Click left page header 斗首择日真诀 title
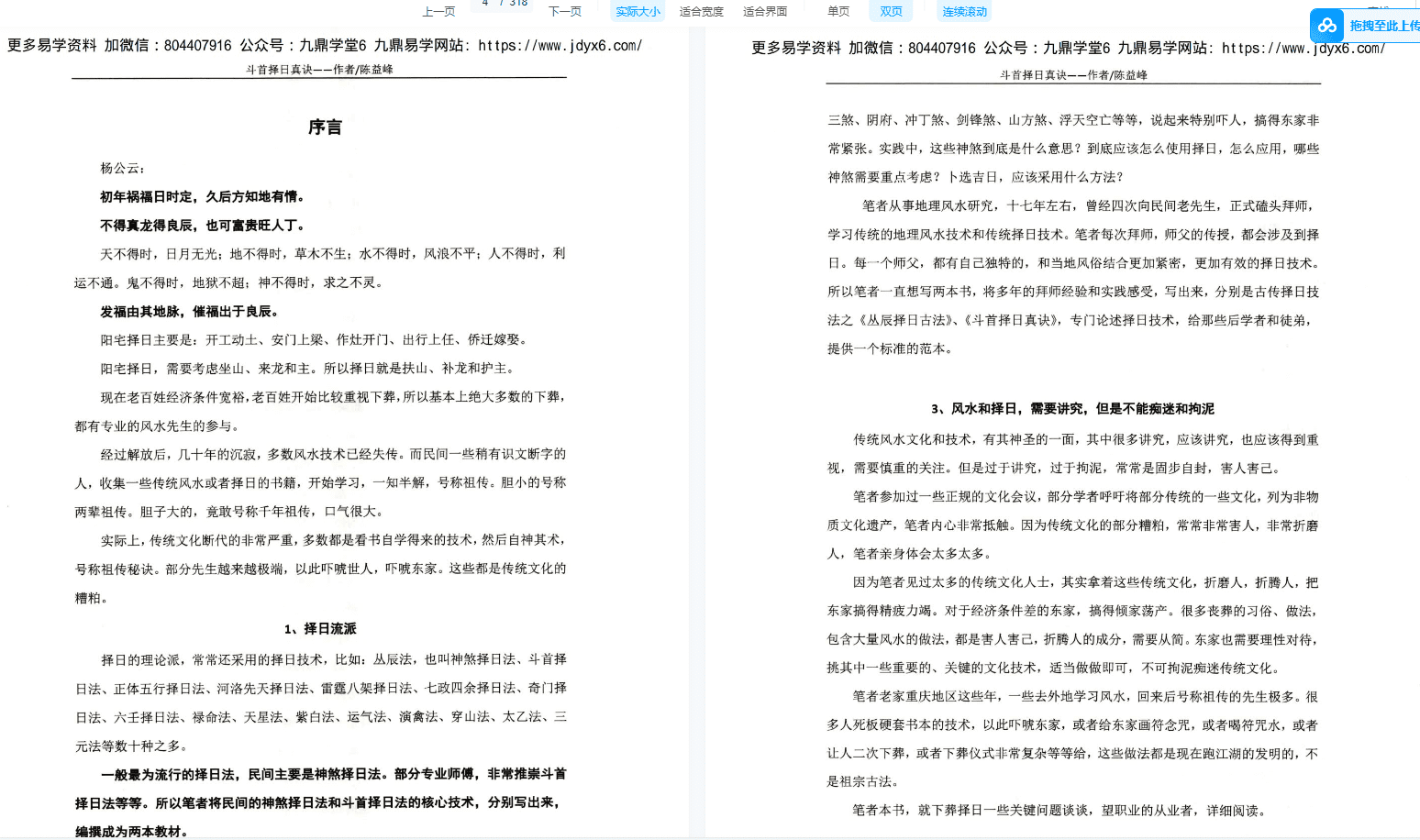 pos(319,69)
